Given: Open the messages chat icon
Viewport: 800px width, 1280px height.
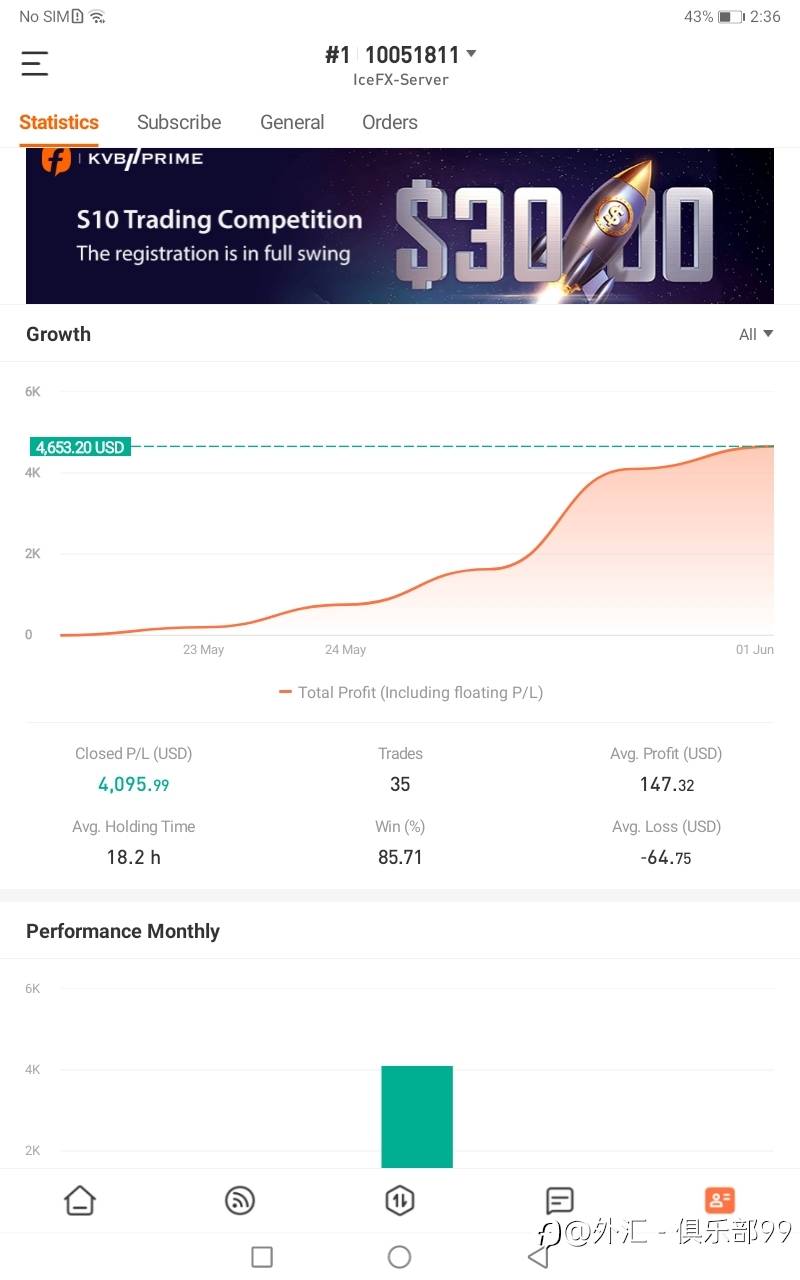Looking at the screenshot, I should 560,1200.
